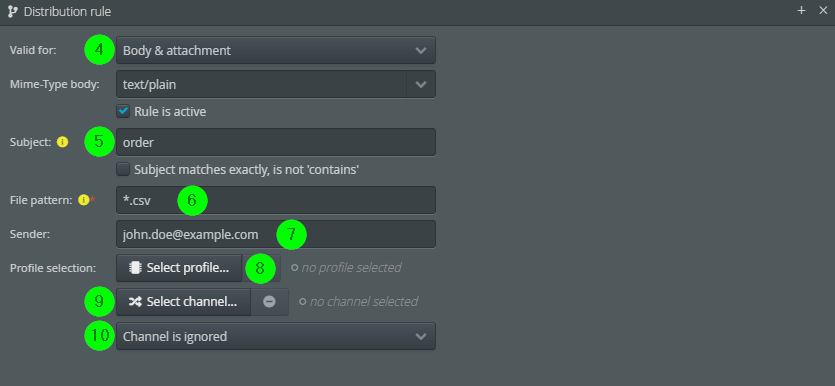
Task: Click the Sender email field
Action: 276,234
